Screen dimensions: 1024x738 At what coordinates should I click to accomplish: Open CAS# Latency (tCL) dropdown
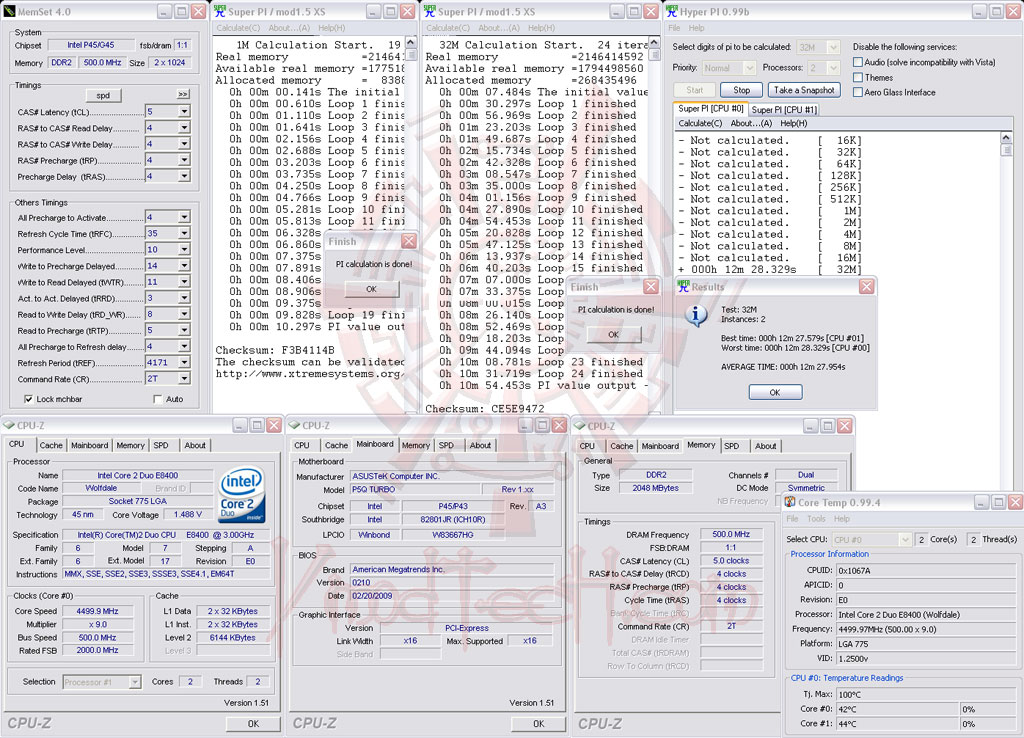[x=184, y=112]
